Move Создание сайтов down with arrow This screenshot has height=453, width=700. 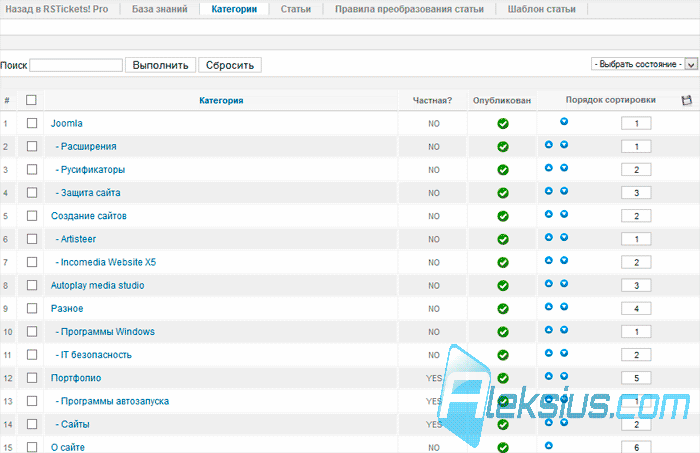pos(564,214)
